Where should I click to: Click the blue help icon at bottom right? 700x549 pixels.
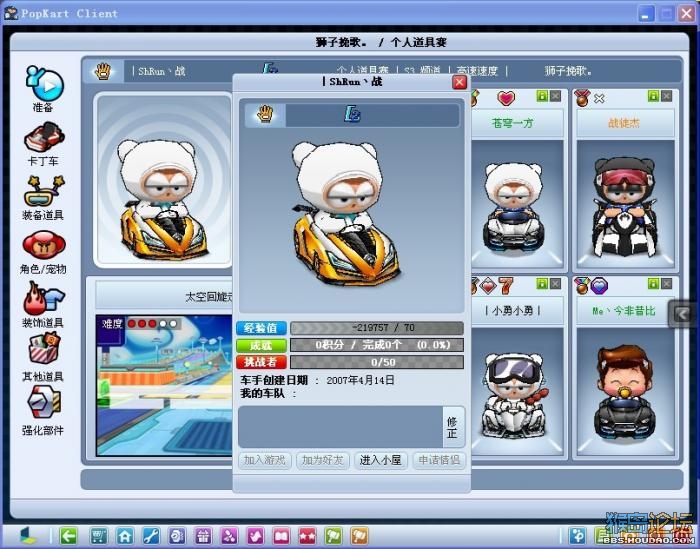[577, 535]
